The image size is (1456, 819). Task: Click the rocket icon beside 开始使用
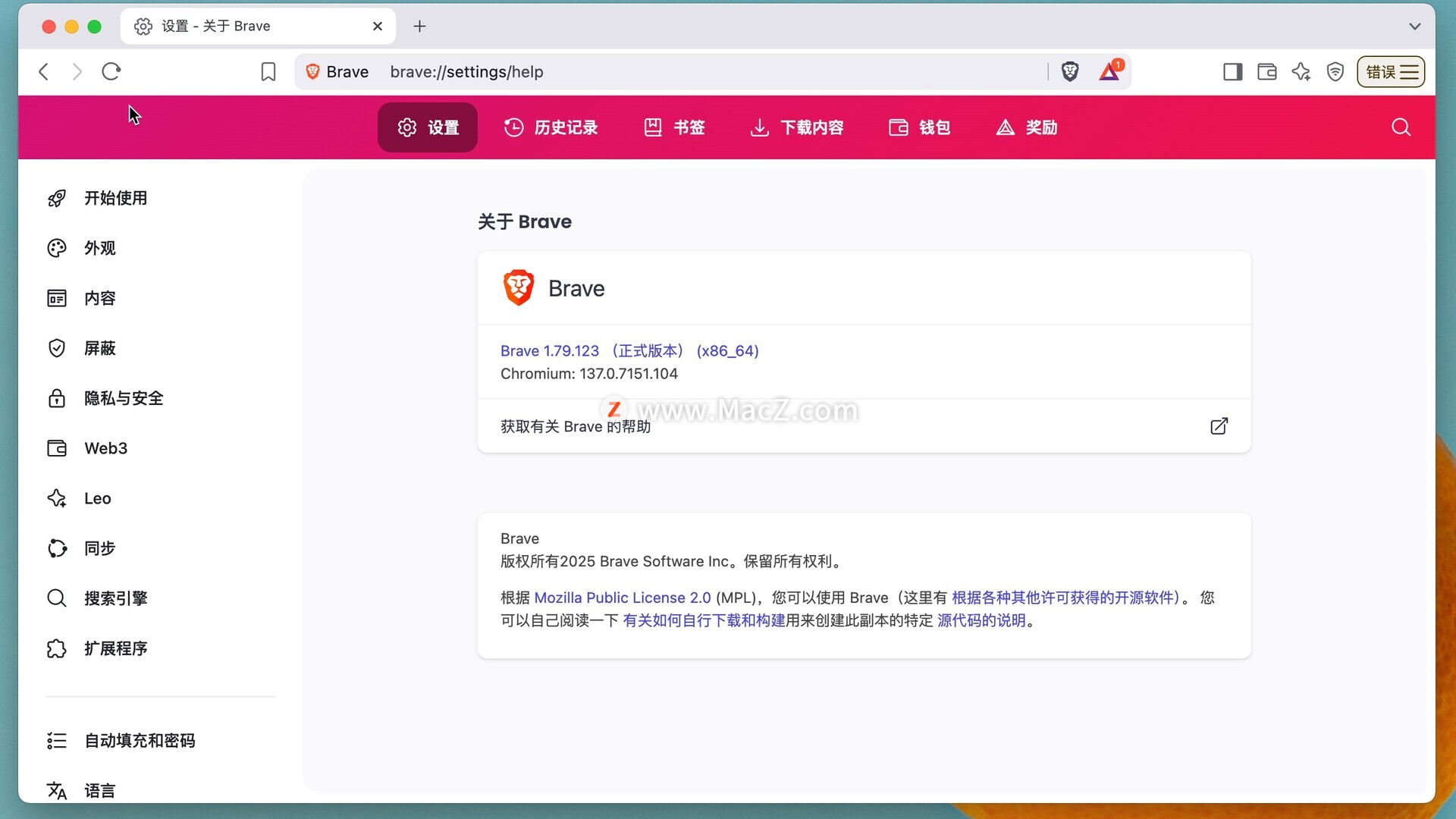57,198
